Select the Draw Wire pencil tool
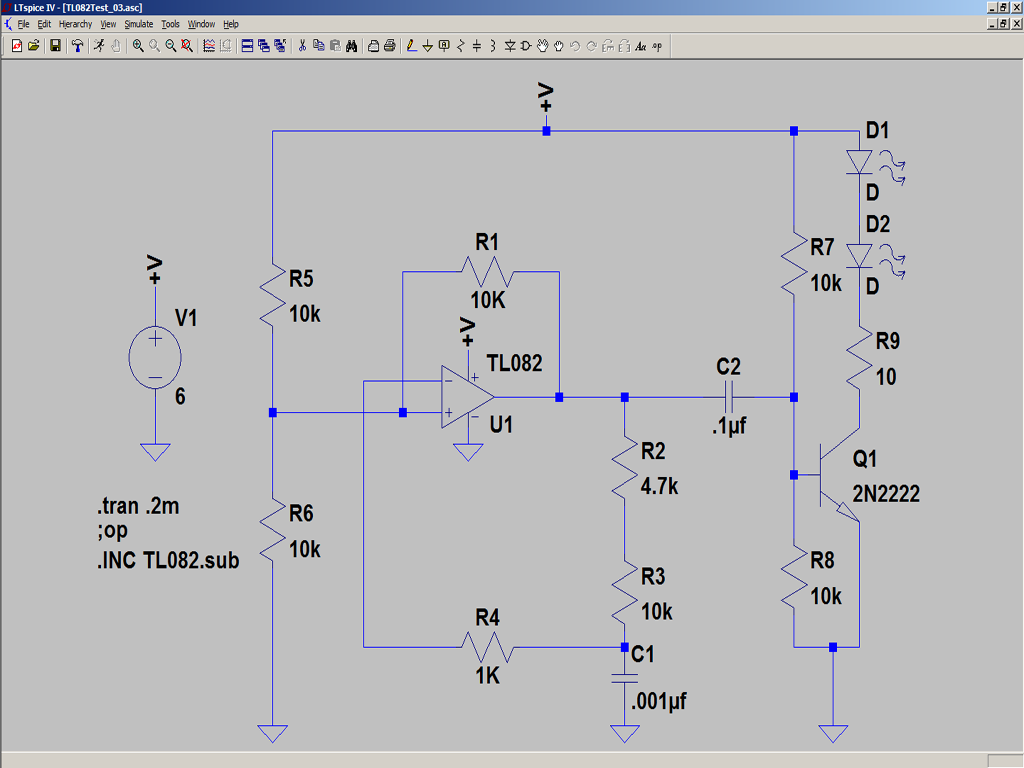The height and width of the screenshot is (768, 1024). tap(411, 46)
